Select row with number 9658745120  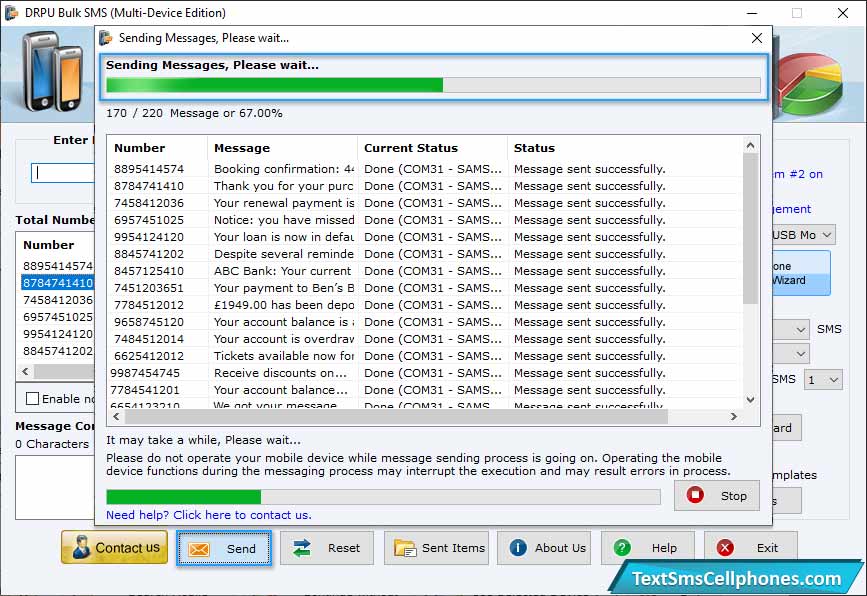[425, 322]
